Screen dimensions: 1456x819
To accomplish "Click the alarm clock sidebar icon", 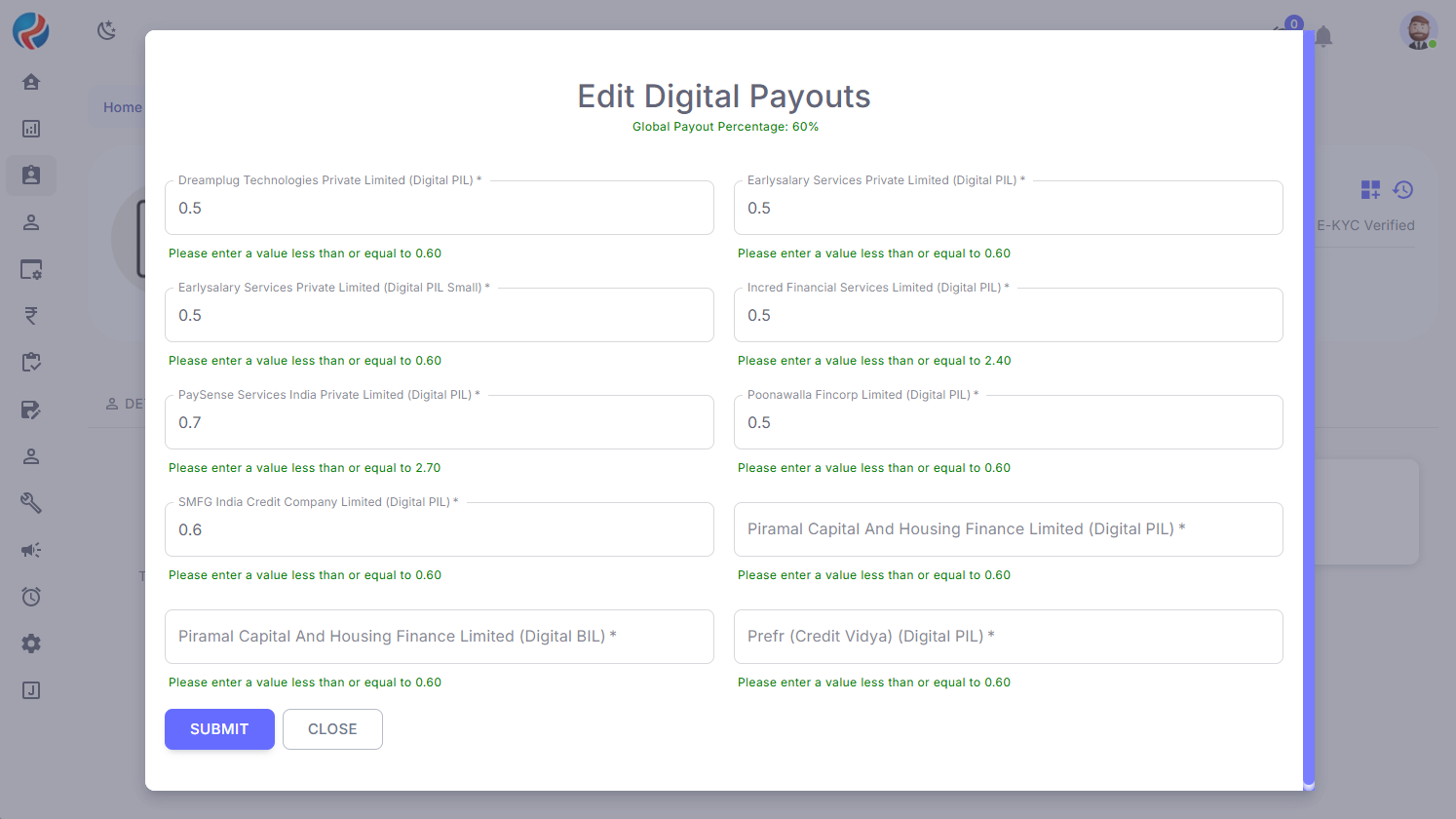I will click(x=31, y=597).
